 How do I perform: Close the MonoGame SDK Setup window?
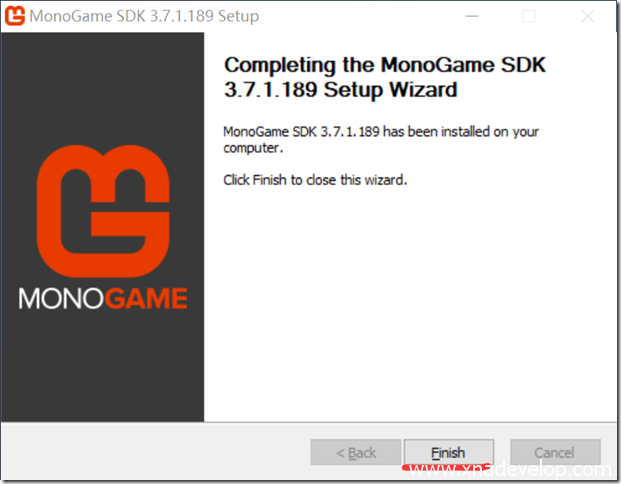(587, 16)
